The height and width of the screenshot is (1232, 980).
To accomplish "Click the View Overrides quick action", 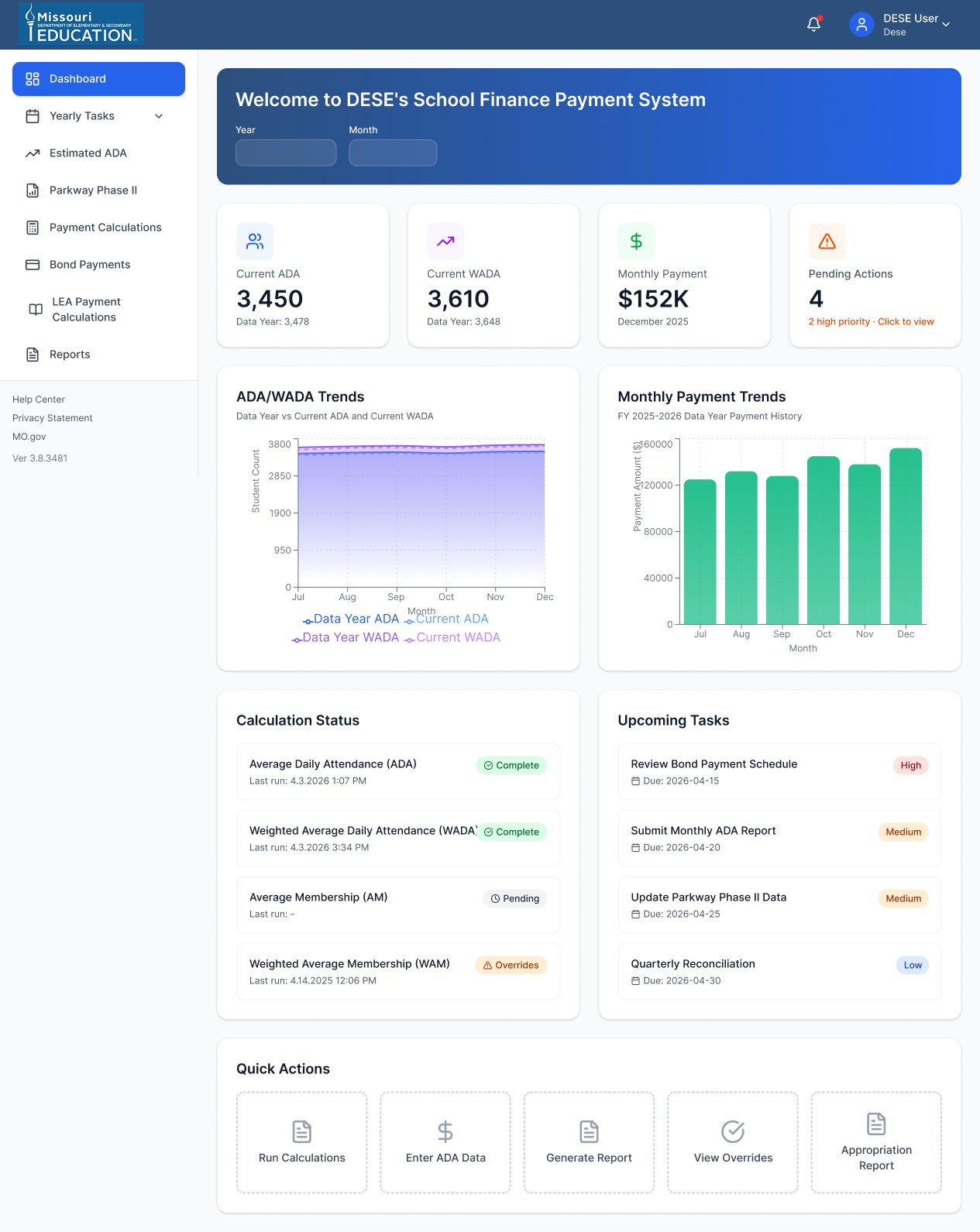I will click(x=733, y=1143).
